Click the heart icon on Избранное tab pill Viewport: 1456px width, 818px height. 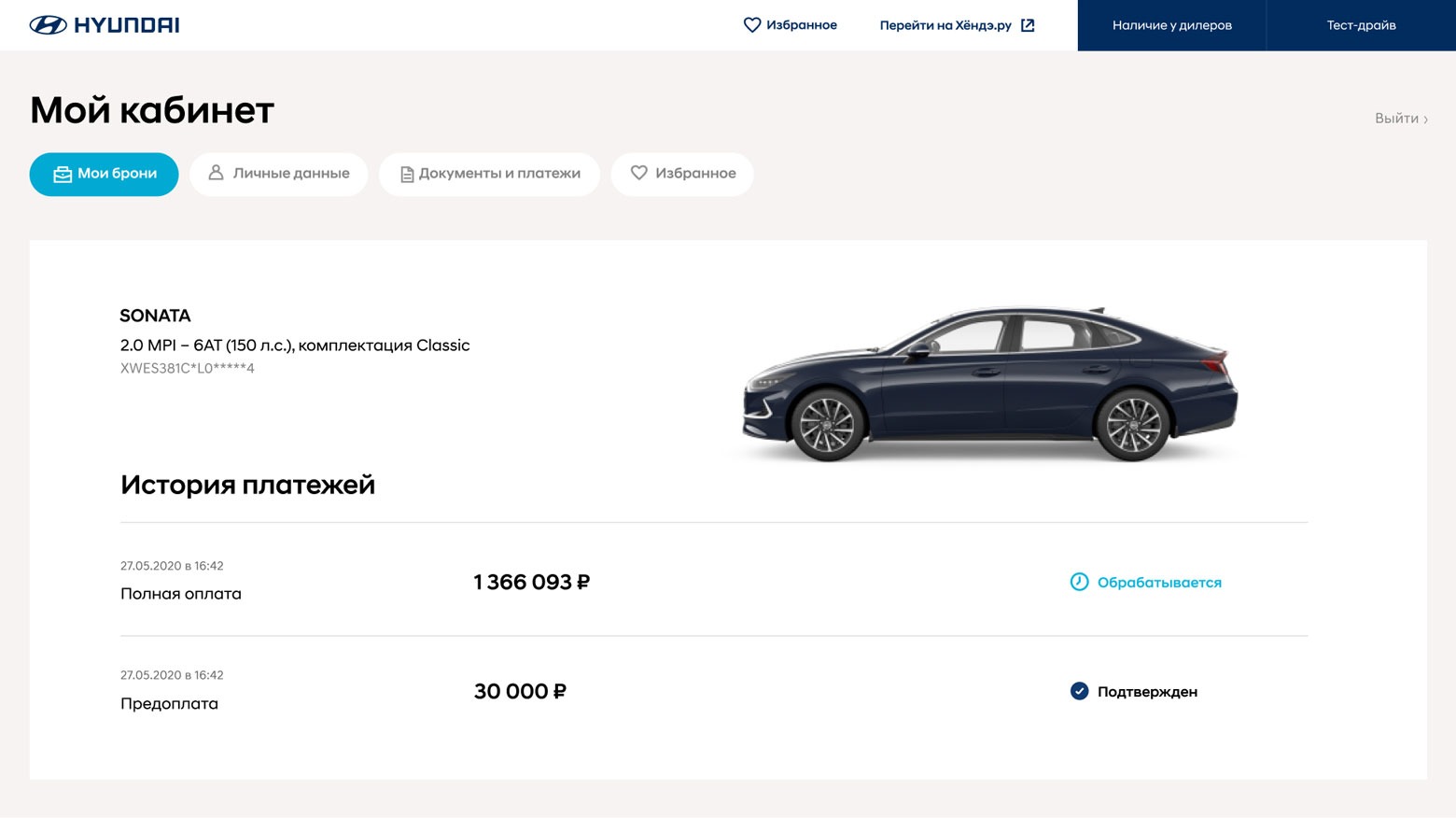click(639, 173)
